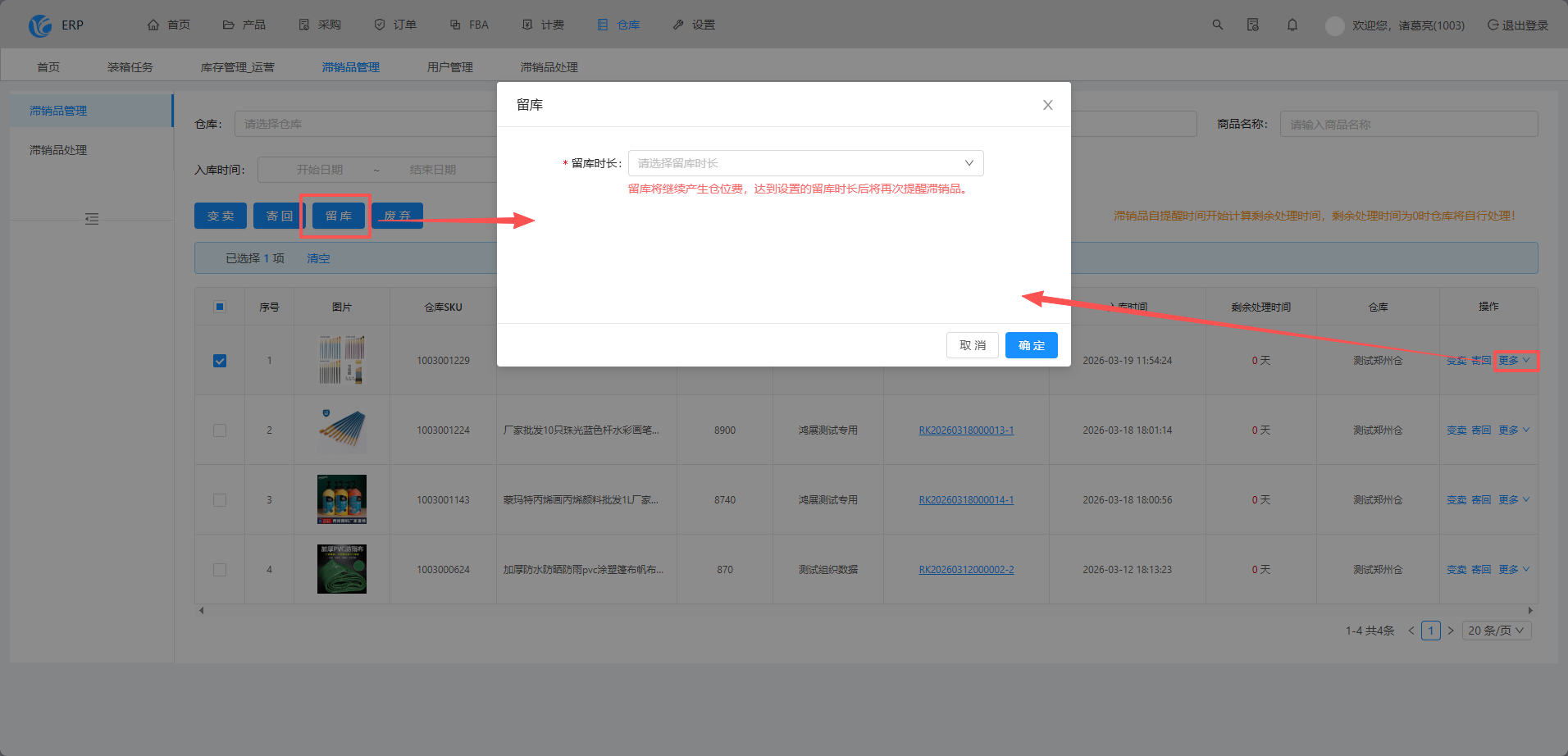Open 留库时长 dropdown
1568x756 pixels.
[806, 163]
